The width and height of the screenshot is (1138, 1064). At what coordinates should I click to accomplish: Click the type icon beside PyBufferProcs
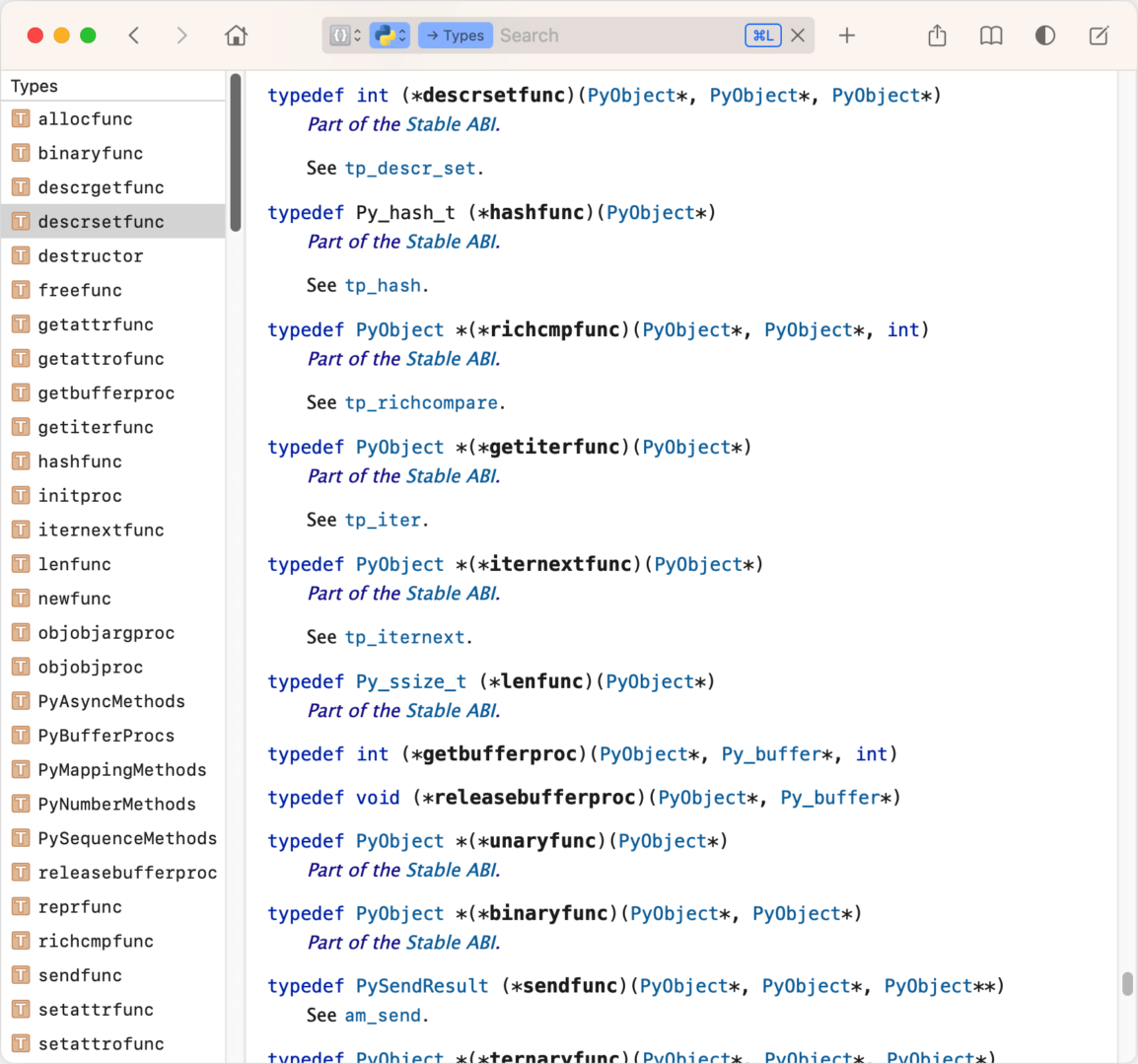tap(21, 736)
